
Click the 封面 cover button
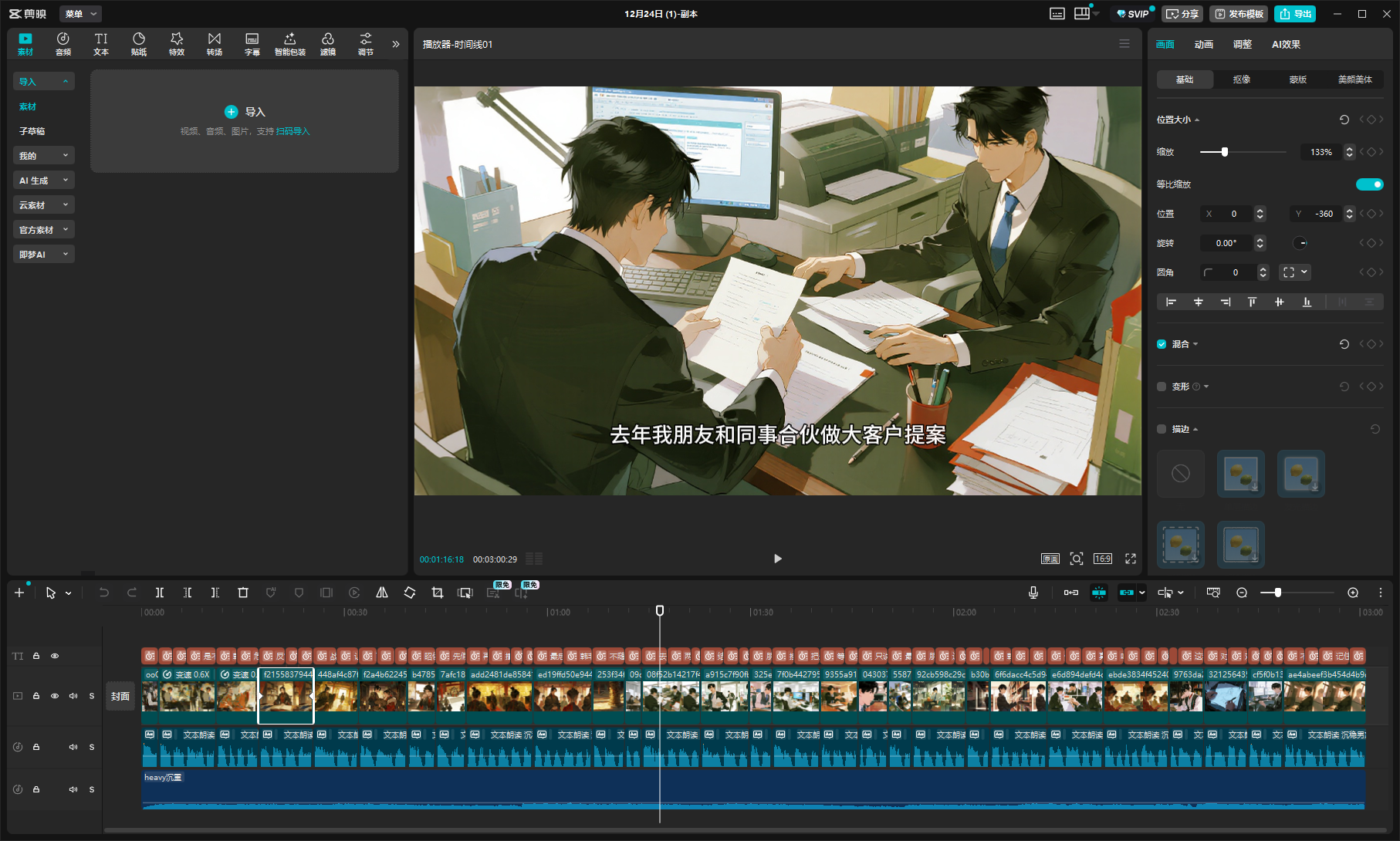coord(120,696)
